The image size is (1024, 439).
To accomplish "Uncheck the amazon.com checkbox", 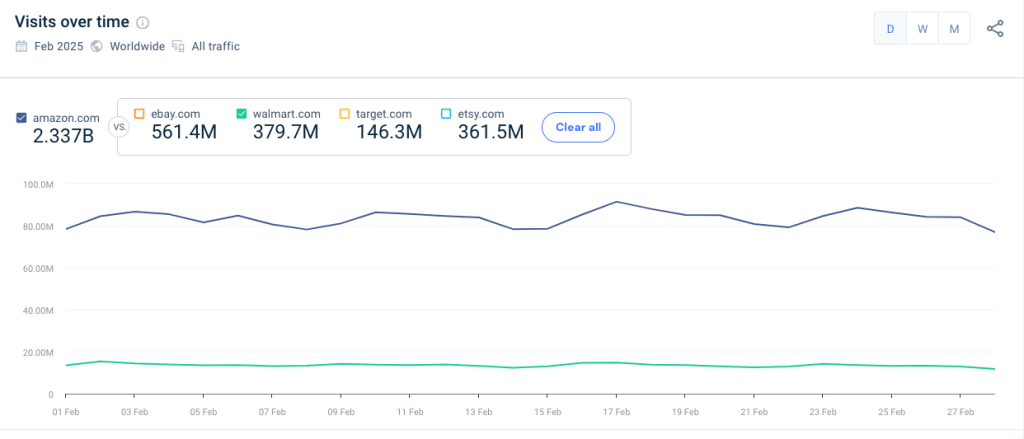I will click(x=22, y=118).
